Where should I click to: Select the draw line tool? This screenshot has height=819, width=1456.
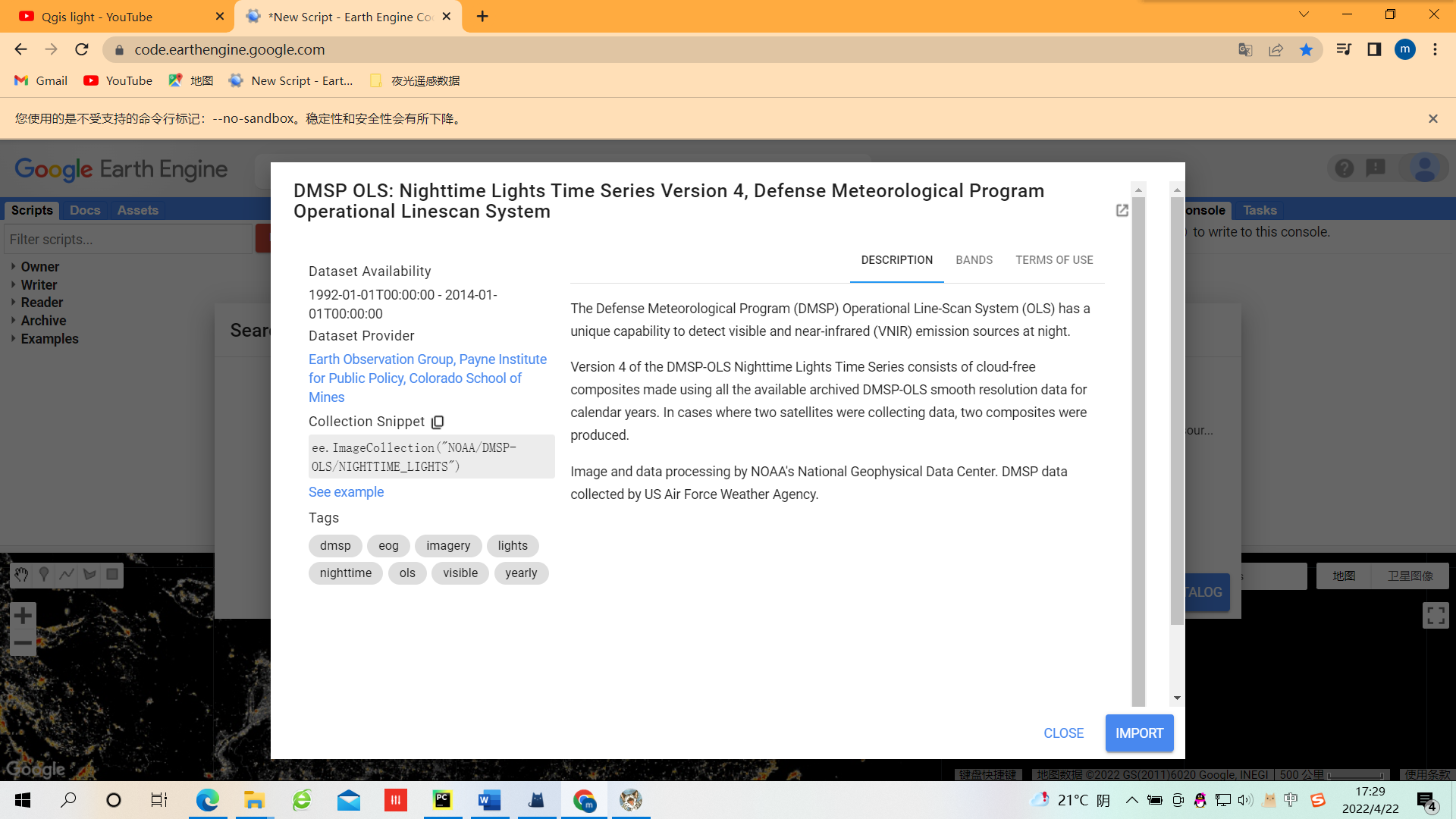(67, 575)
